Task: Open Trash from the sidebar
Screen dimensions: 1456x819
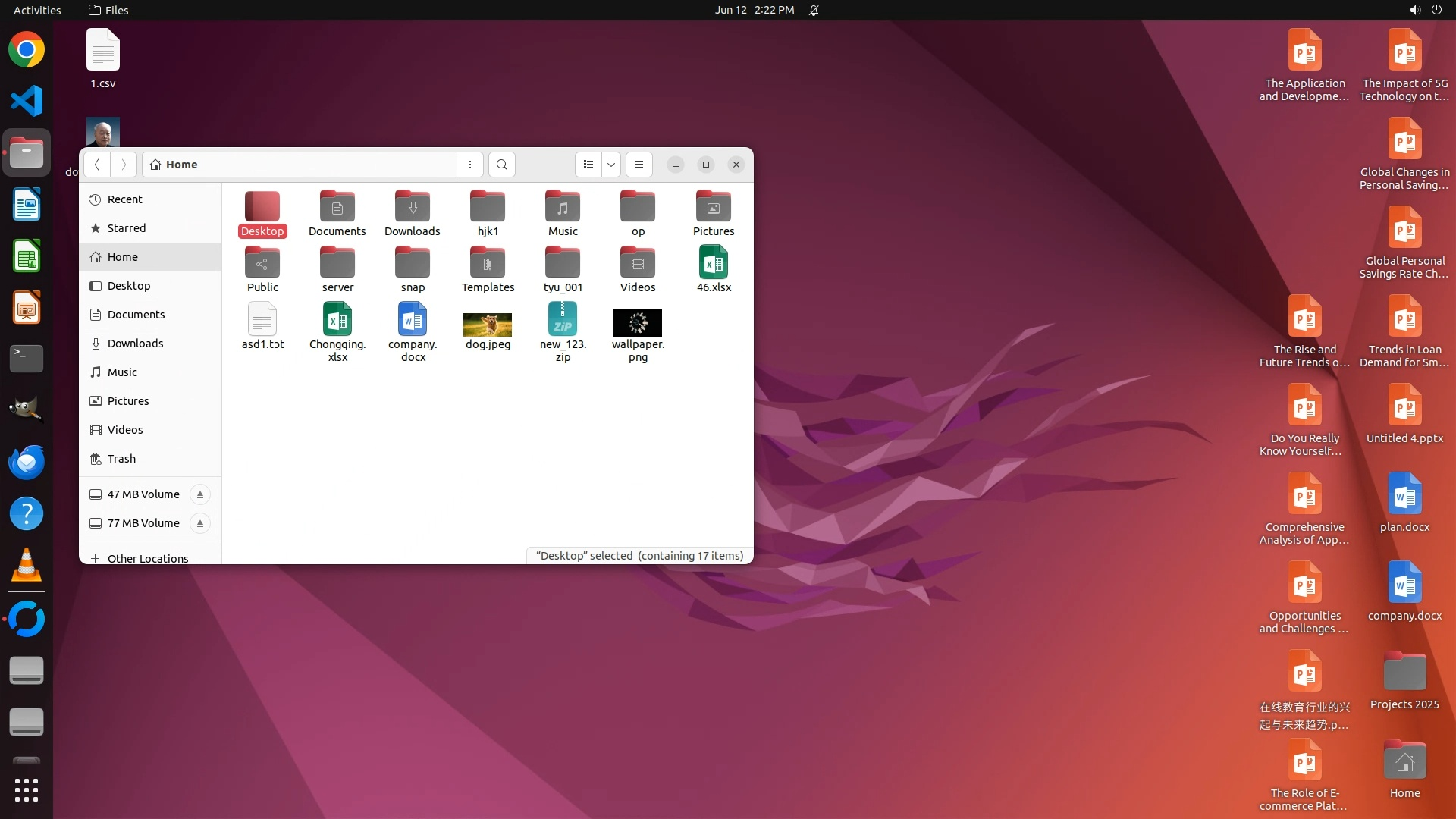Action: (x=121, y=459)
